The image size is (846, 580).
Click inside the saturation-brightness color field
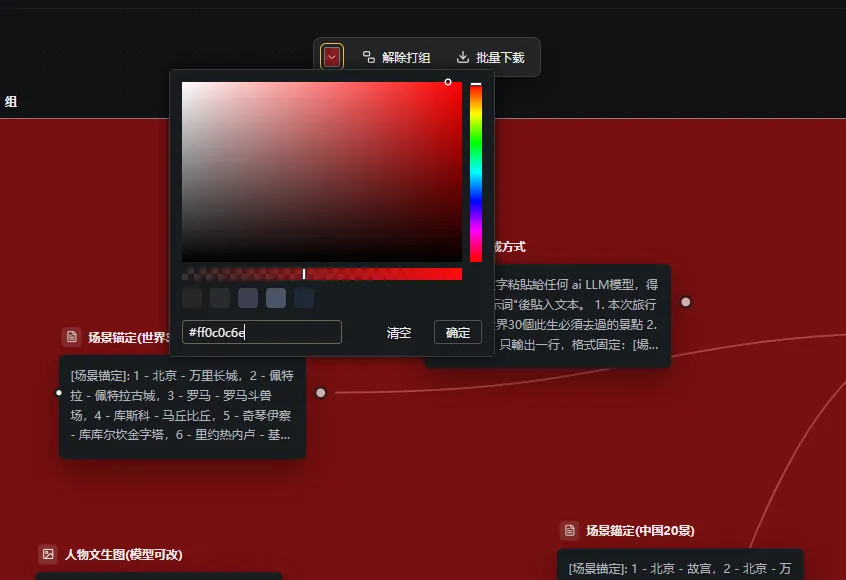[322, 172]
